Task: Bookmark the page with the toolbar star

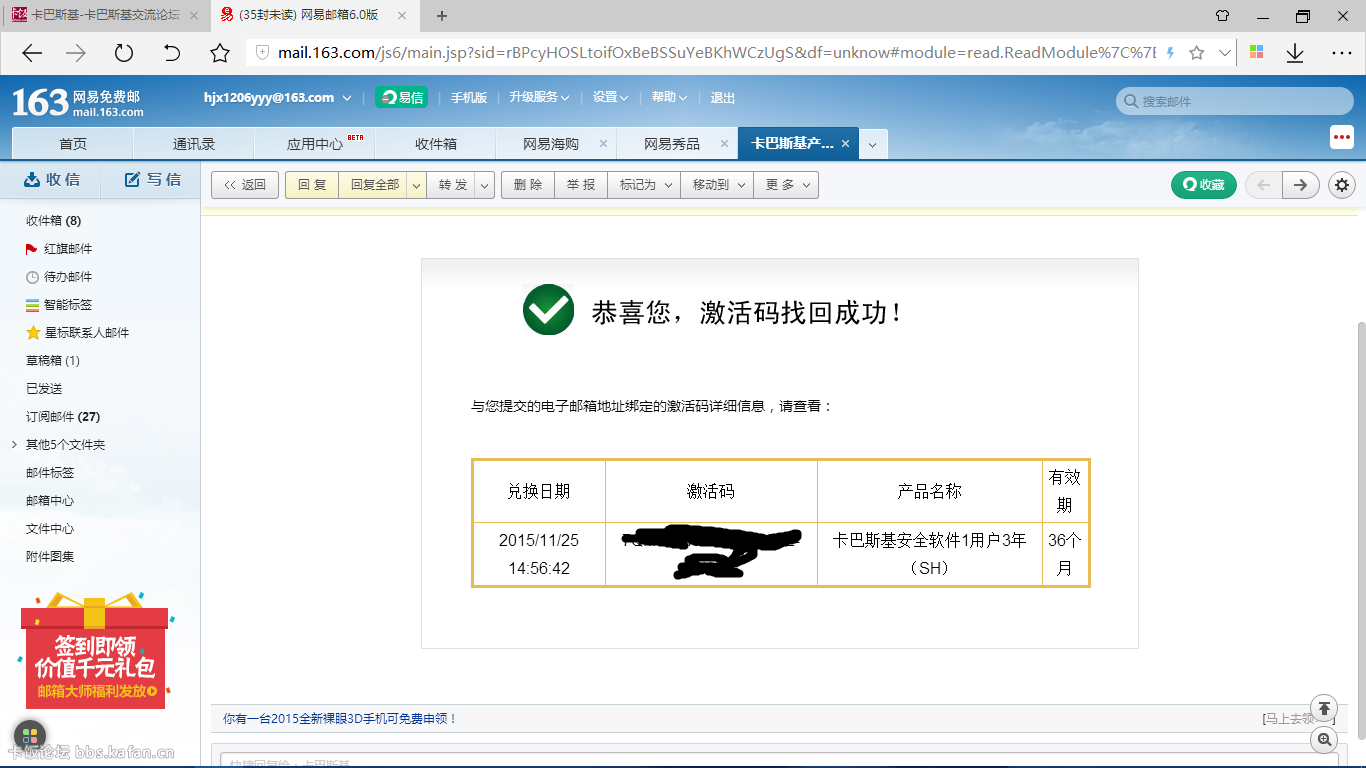Action: tap(220, 53)
